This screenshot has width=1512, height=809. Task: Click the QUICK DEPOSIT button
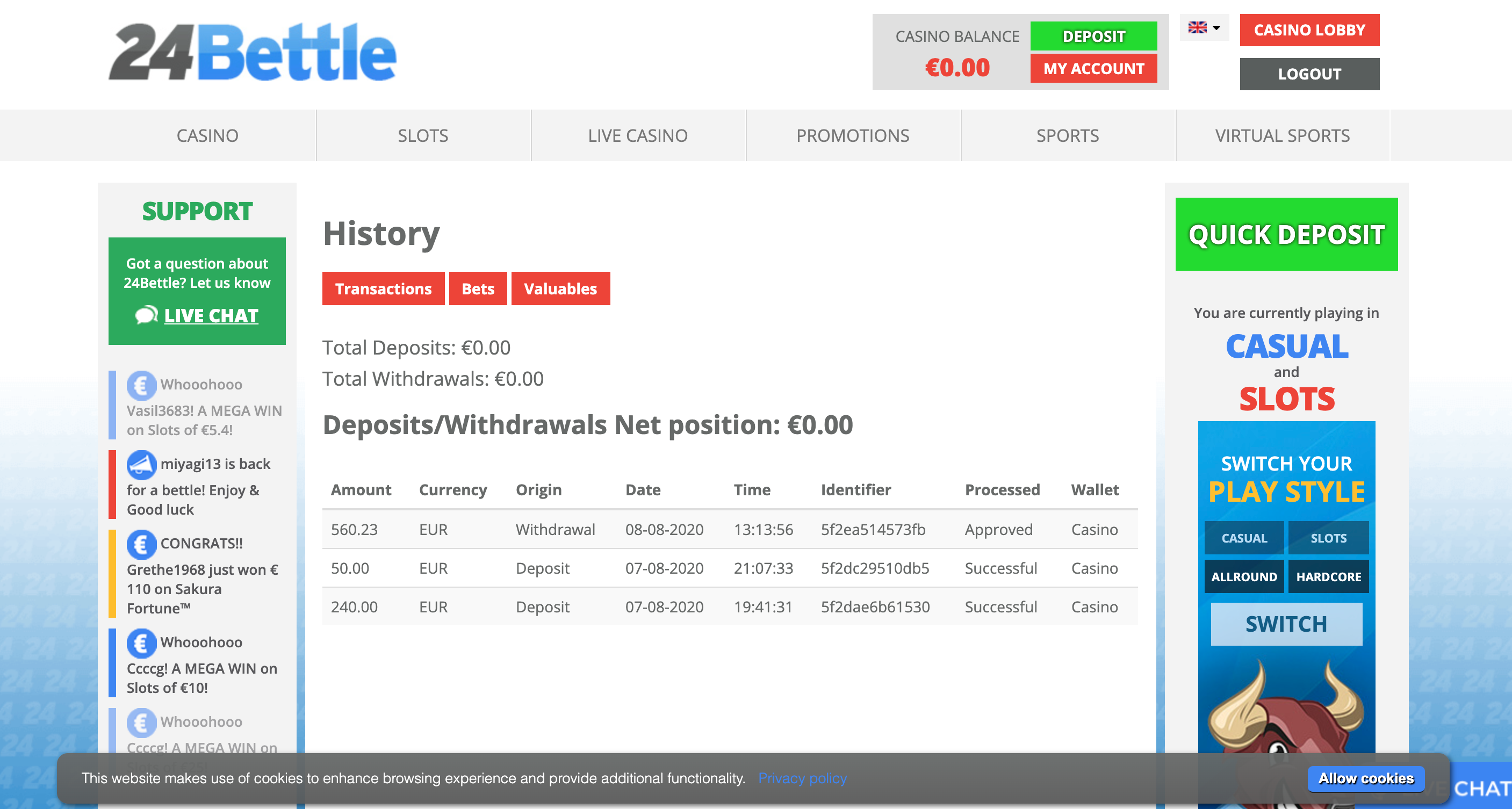(1286, 234)
